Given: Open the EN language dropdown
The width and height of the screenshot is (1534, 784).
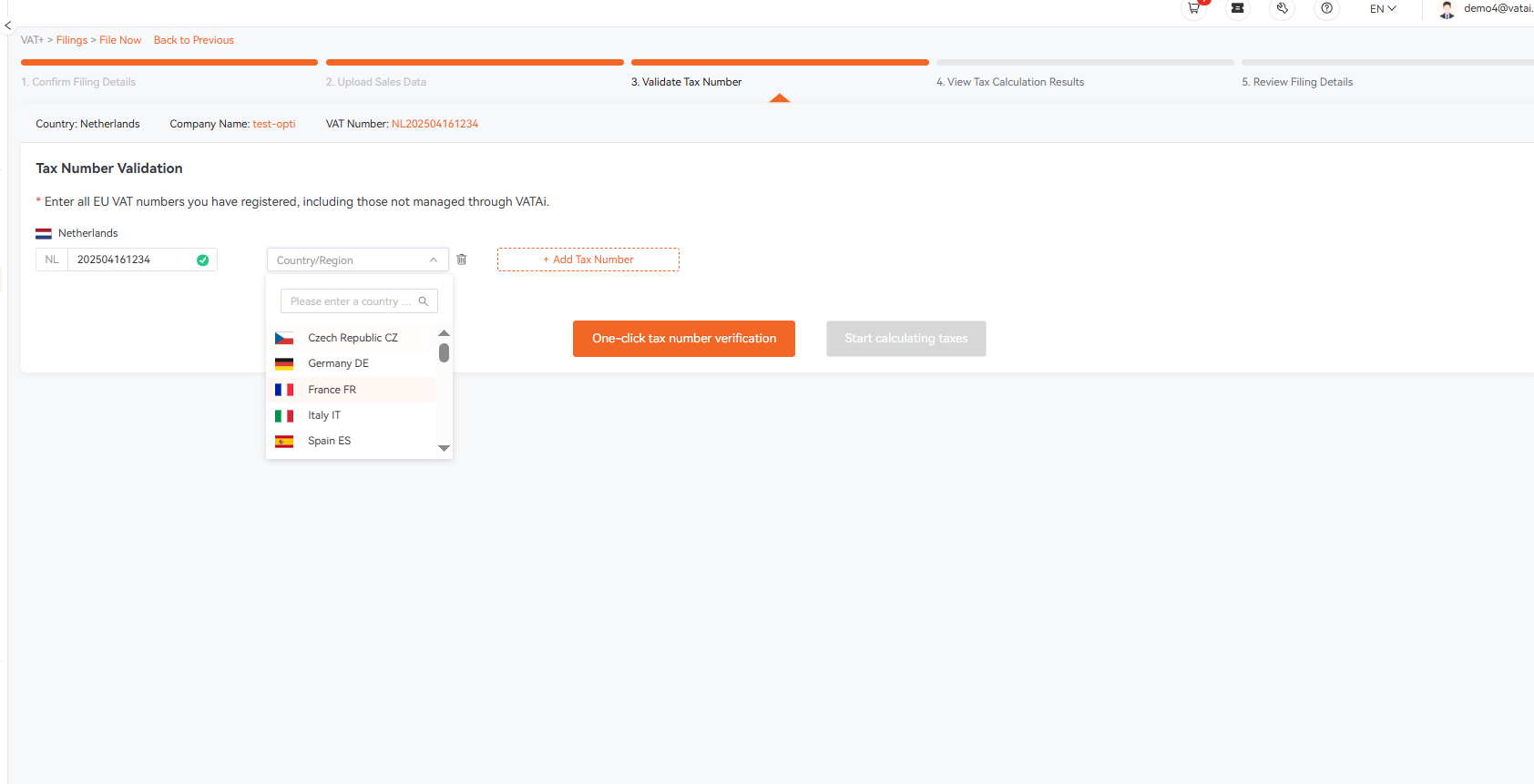Looking at the screenshot, I should point(1382,9).
